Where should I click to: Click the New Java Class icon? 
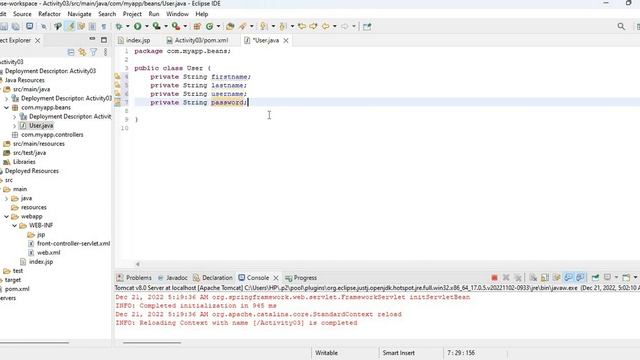coord(209,26)
